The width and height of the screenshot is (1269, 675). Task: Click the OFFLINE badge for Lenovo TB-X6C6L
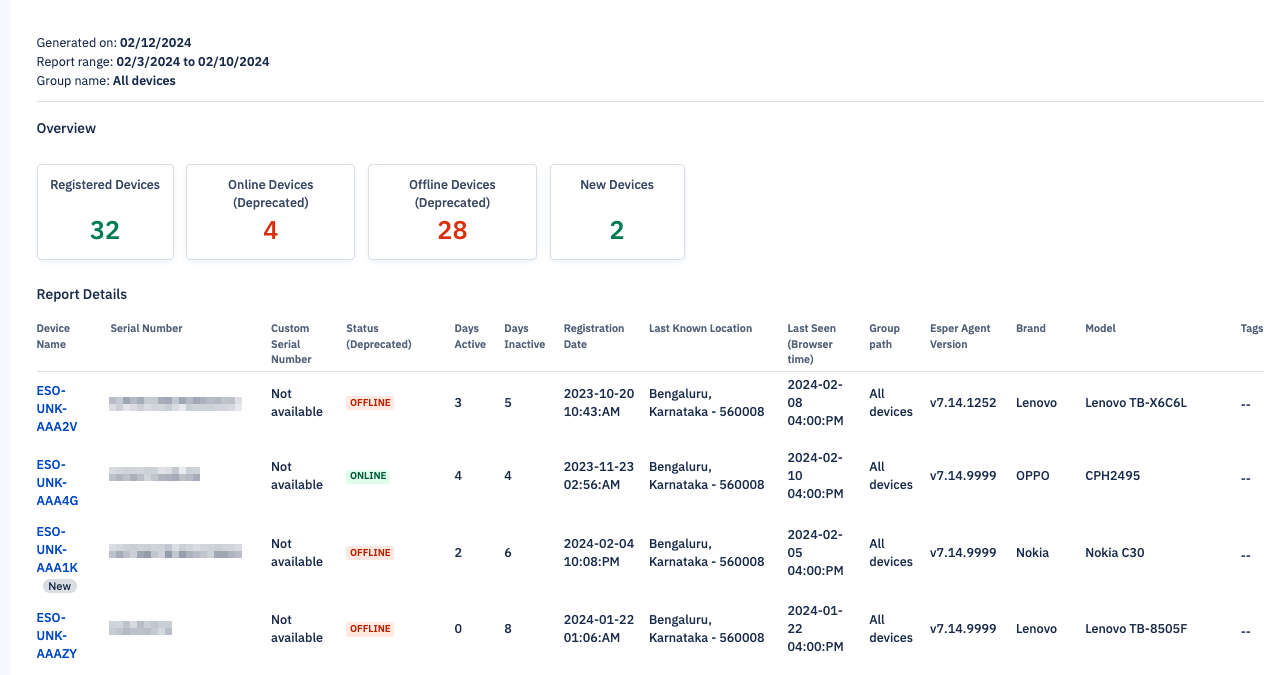(x=370, y=403)
